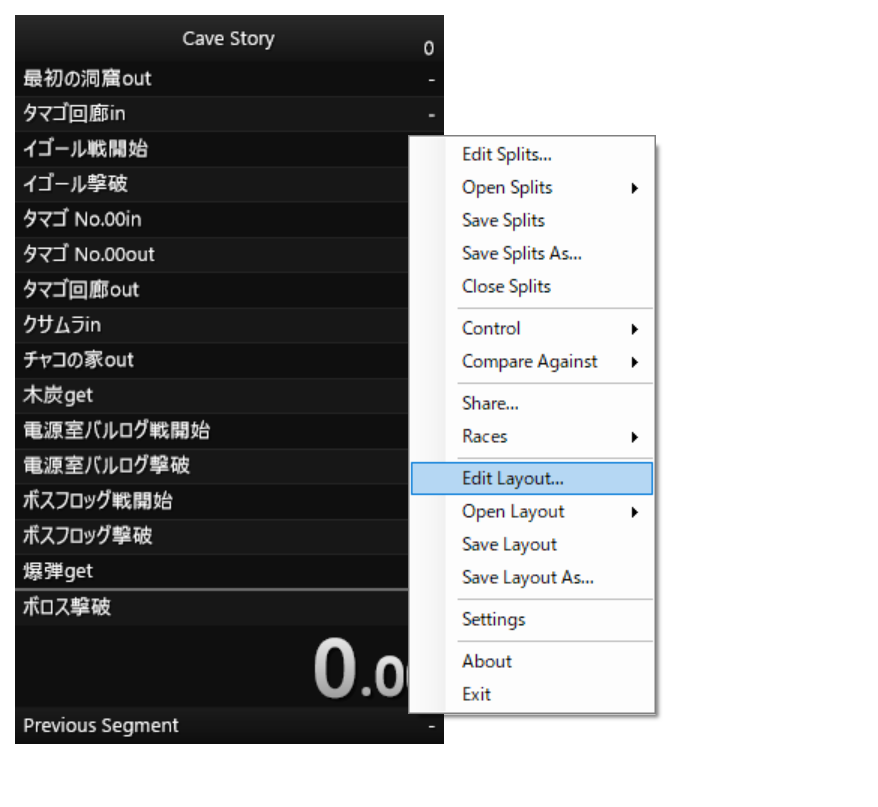Click Close Splits menu entry
The width and height of the screenshot is (878, 807).
click(532, 287)
